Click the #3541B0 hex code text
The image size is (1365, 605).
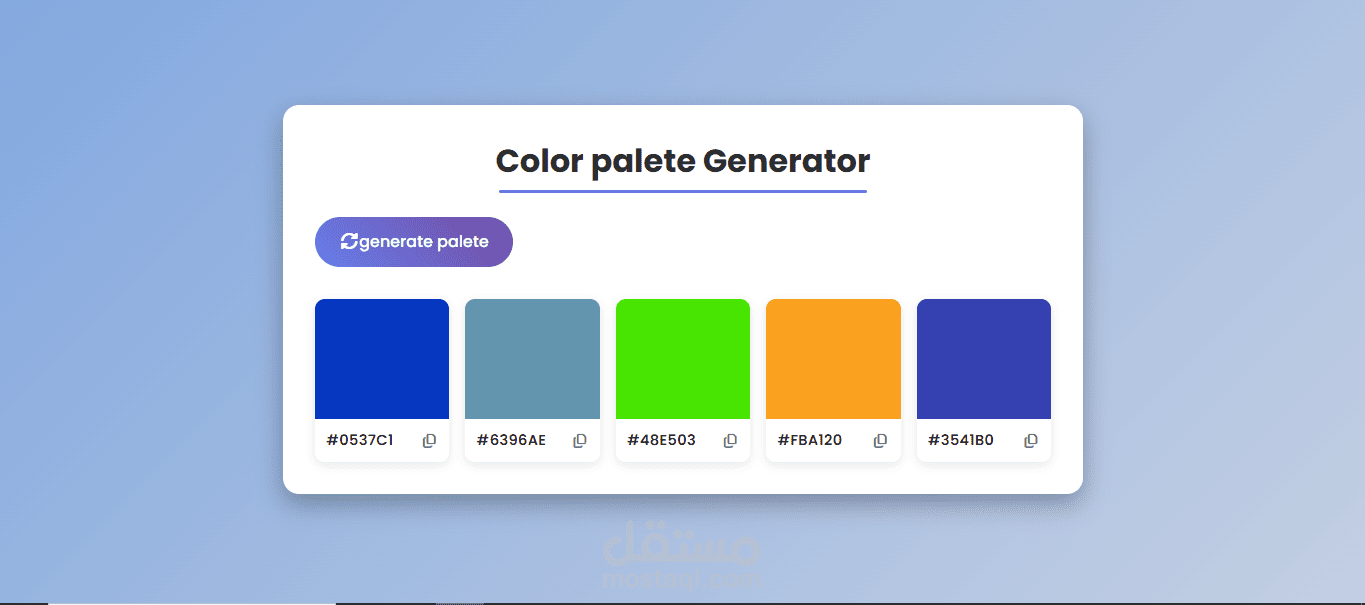click(x=962, y=440)
